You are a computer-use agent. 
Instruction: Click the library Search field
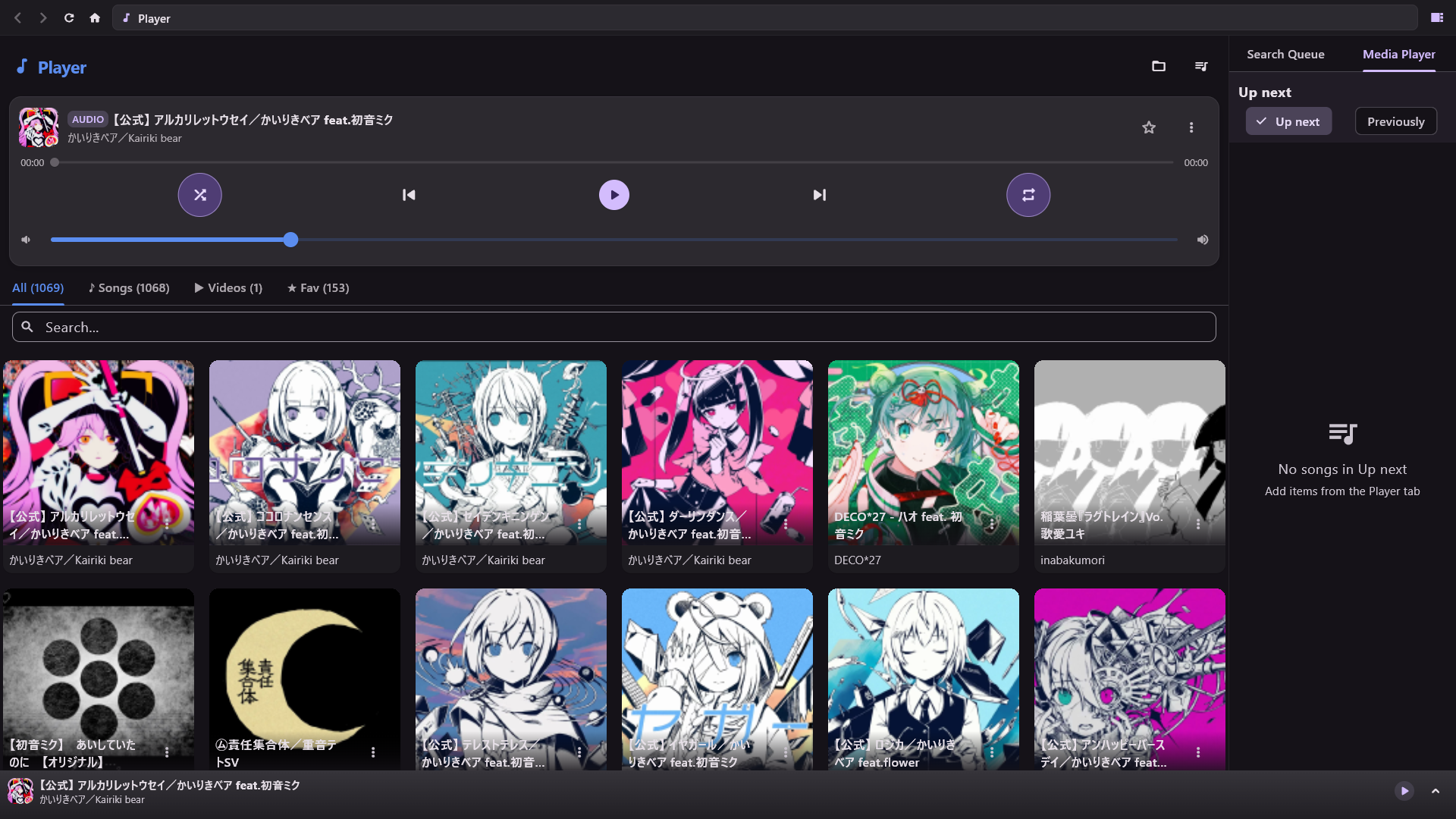point(614,327)
